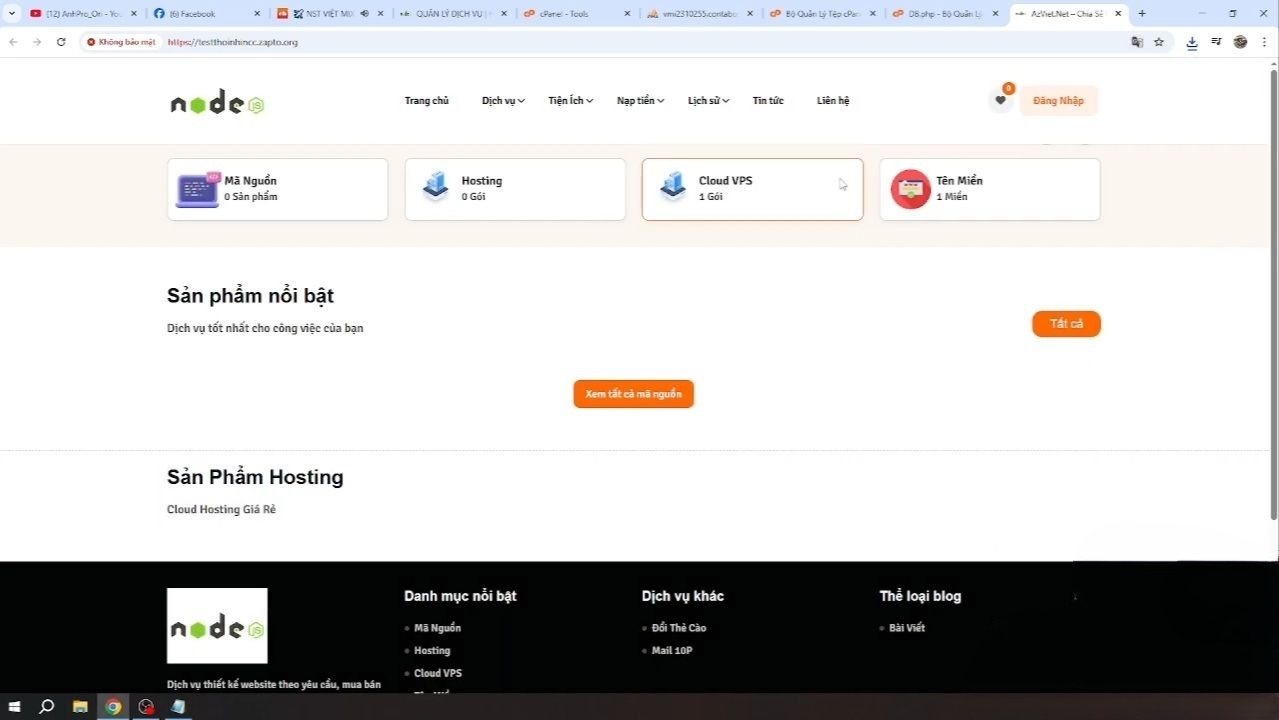
Task: Click the Node.js logo in header
Action: pyautogui.click(x=217, y=102)
